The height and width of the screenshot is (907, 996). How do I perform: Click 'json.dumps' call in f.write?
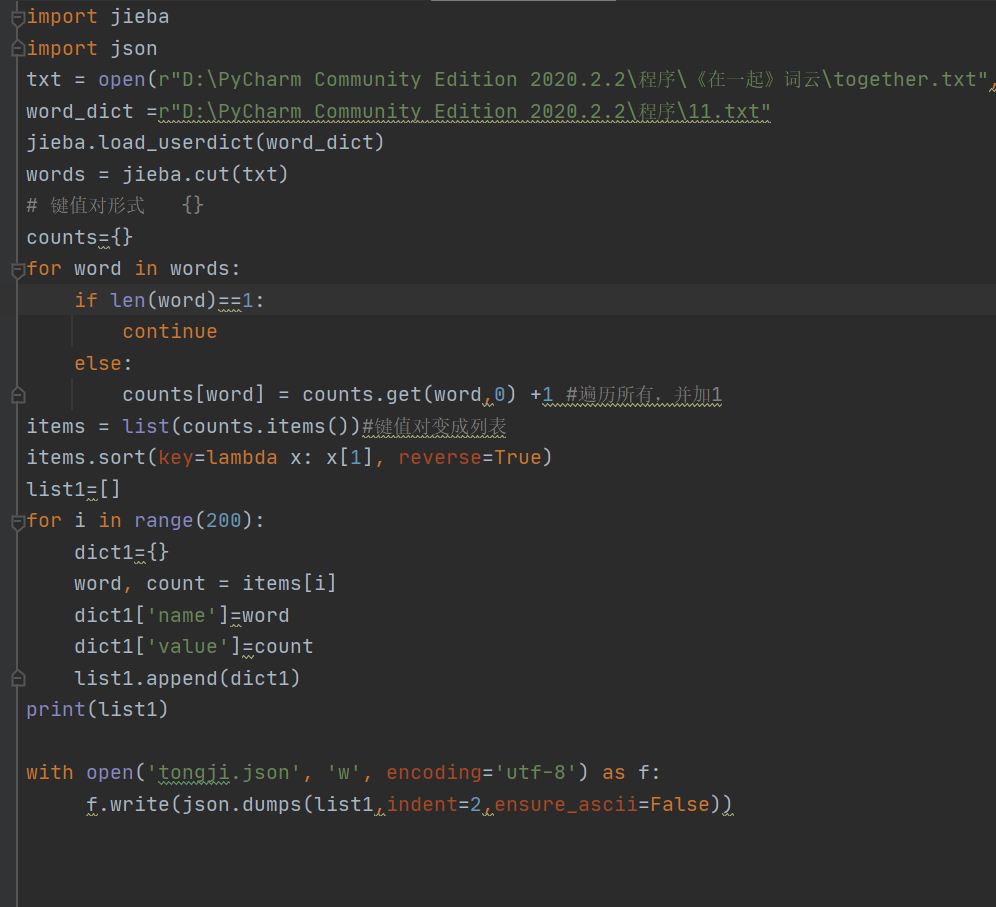click(241, 804)
